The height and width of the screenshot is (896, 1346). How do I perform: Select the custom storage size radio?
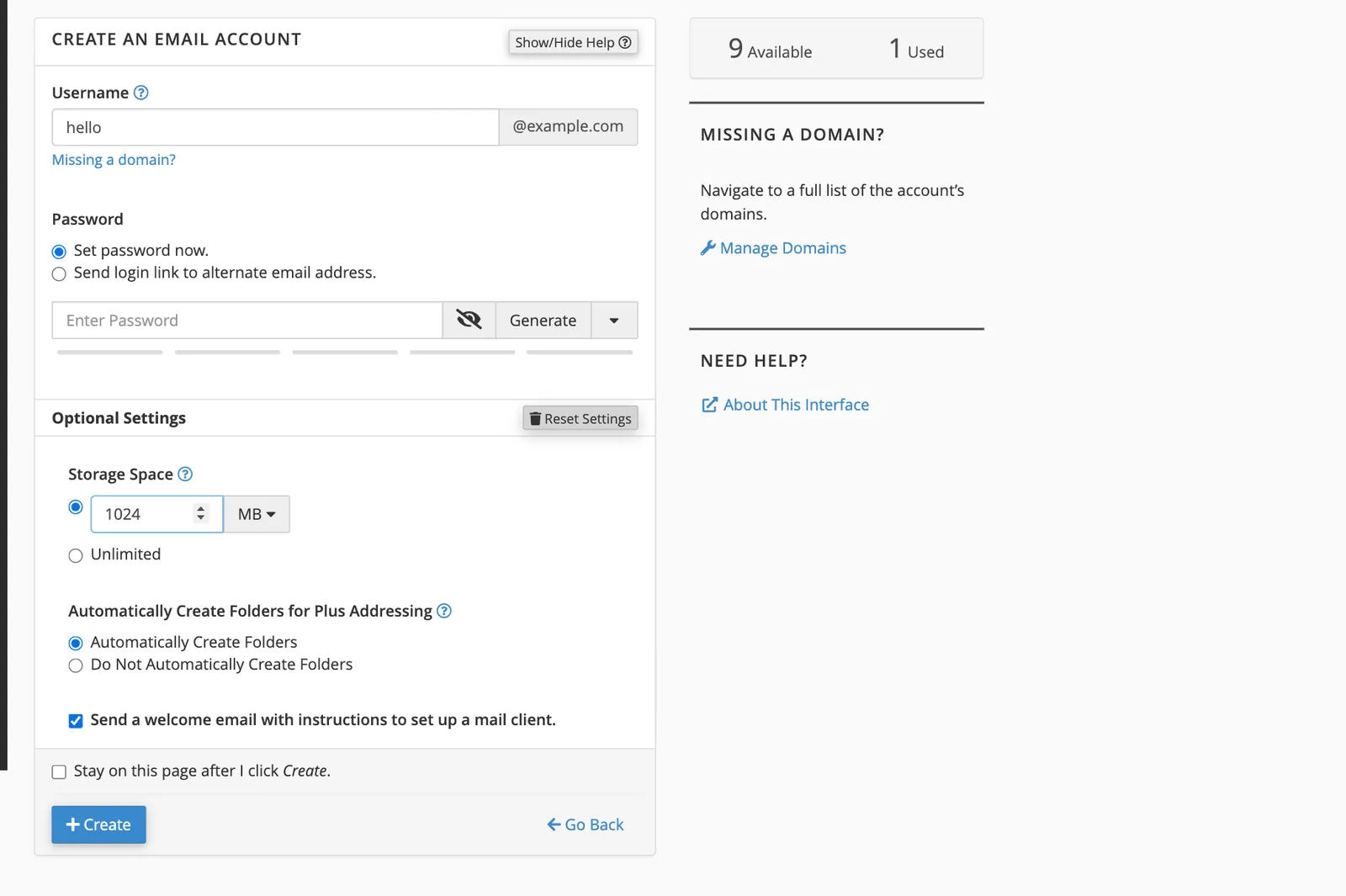coord(76,506)
